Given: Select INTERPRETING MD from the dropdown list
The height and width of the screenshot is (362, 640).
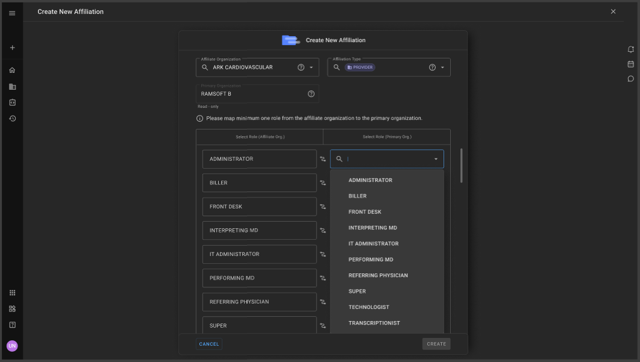Looking at the screenshot, I should [387, 228].
